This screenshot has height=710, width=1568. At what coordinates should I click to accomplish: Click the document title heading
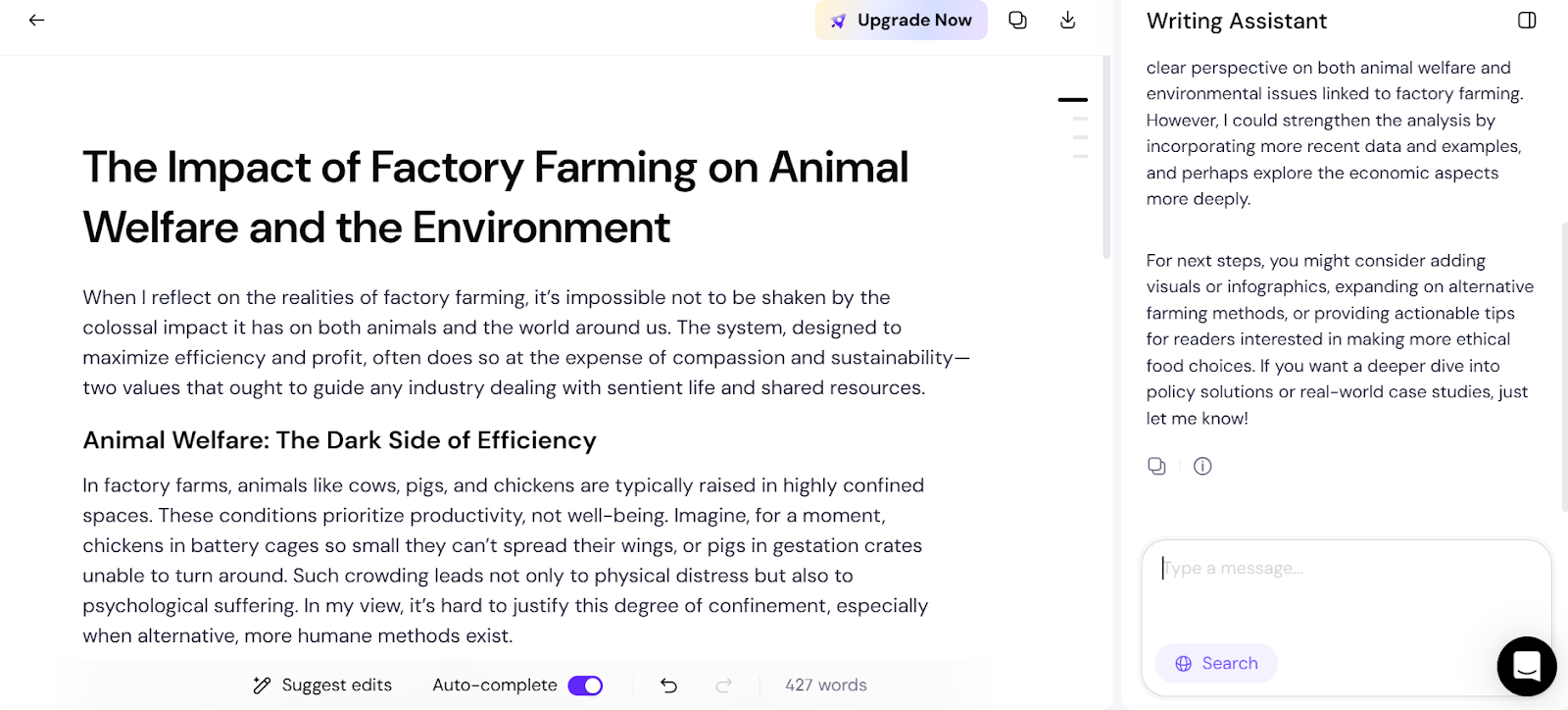(x=496, y=197)
